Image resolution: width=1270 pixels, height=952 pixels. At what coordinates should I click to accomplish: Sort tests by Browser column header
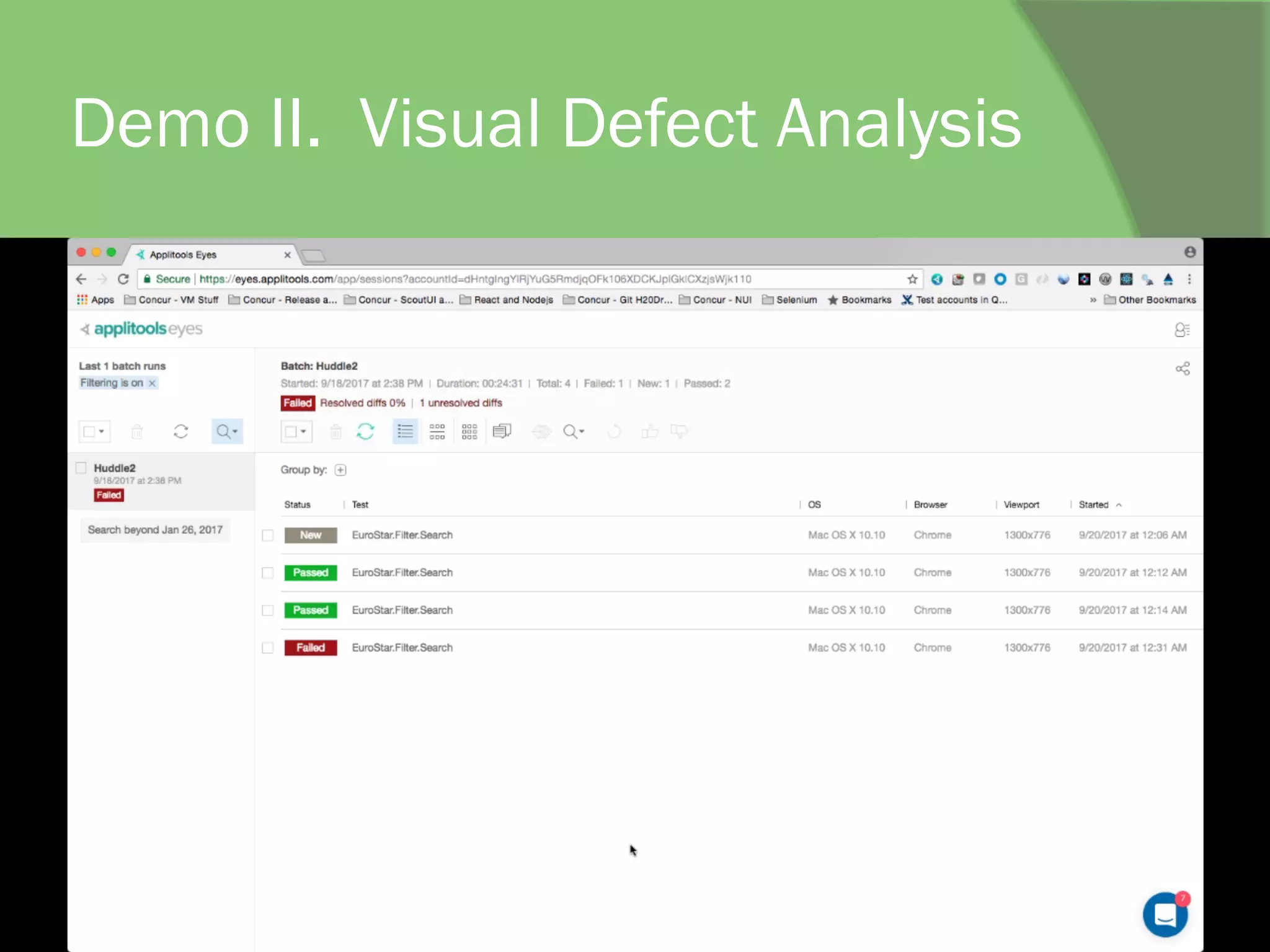[x=930, y=505]
